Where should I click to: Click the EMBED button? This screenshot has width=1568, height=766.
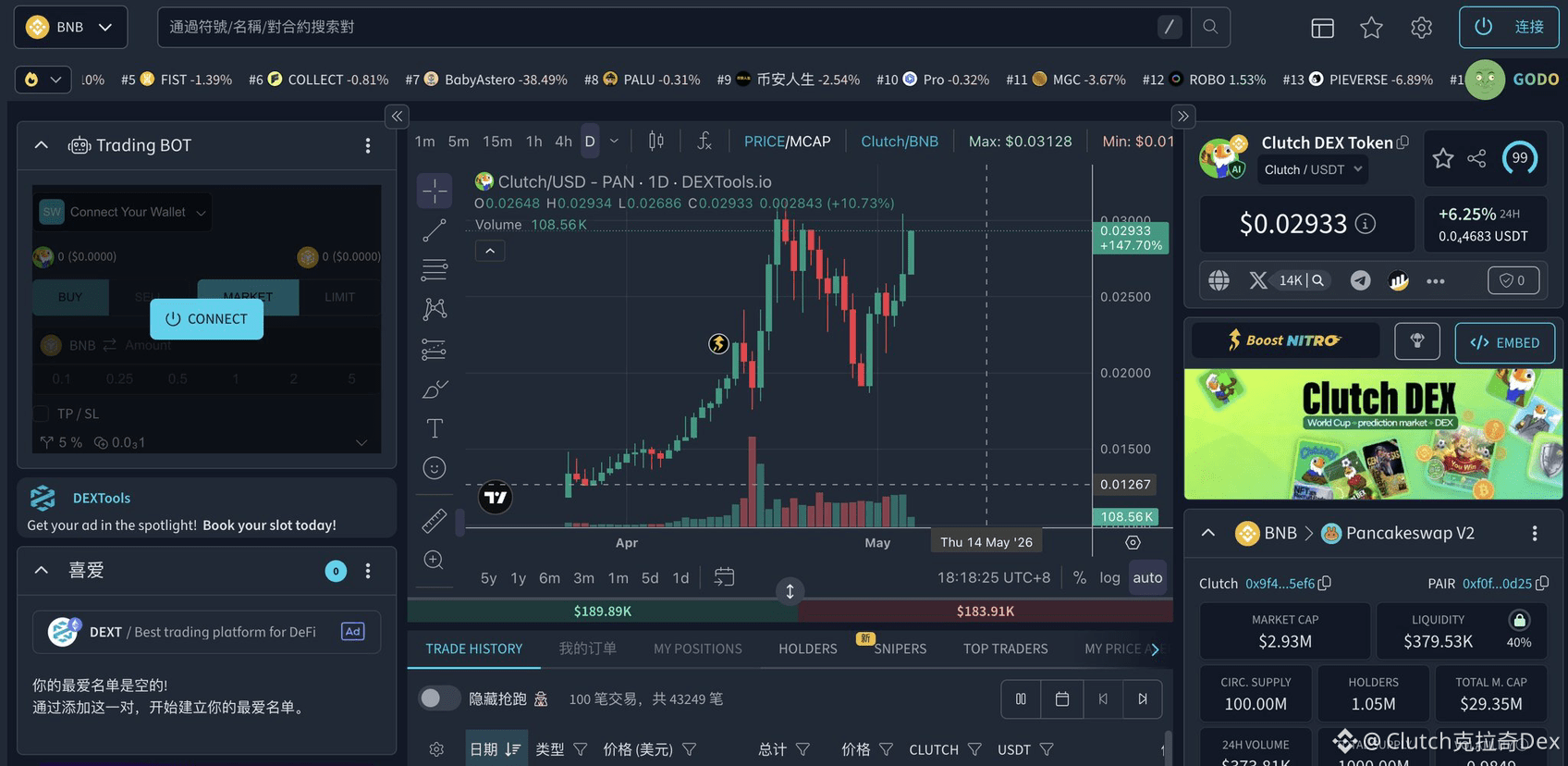click(x=1505, y=342)
